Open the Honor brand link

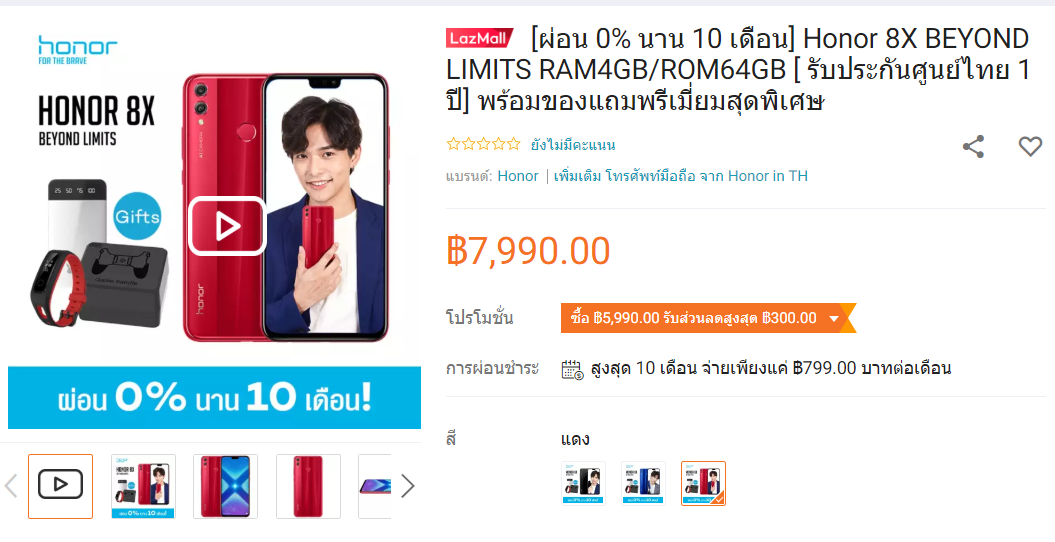click(x=518, y=176)
